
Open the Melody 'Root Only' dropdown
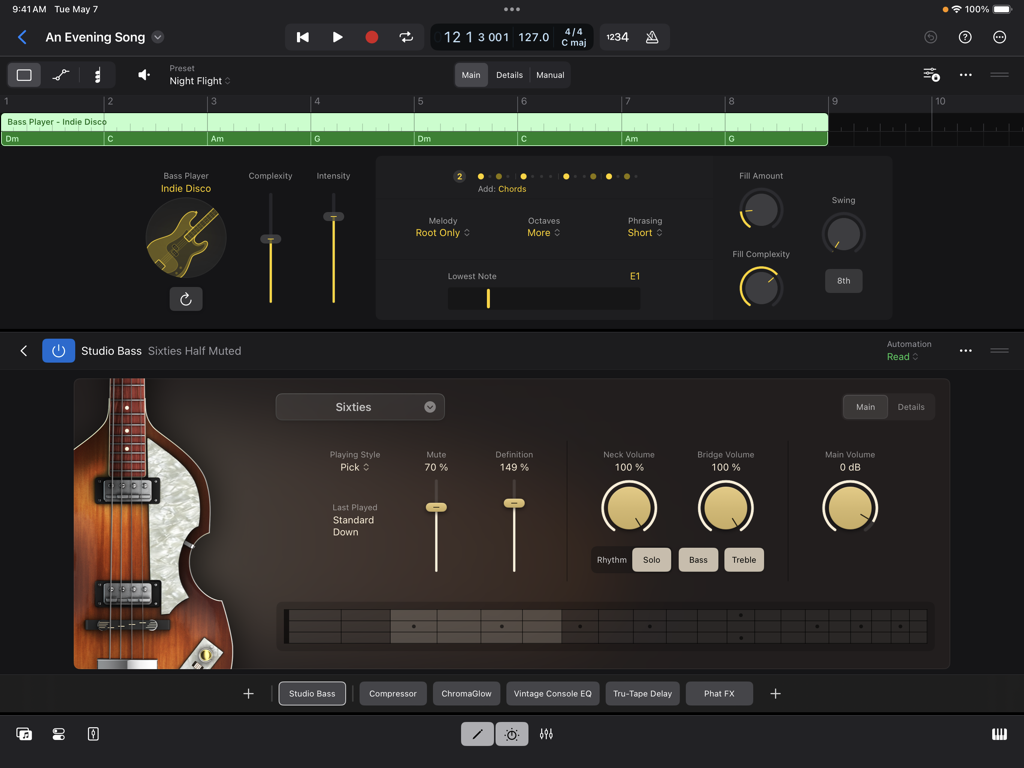[442, 232]
